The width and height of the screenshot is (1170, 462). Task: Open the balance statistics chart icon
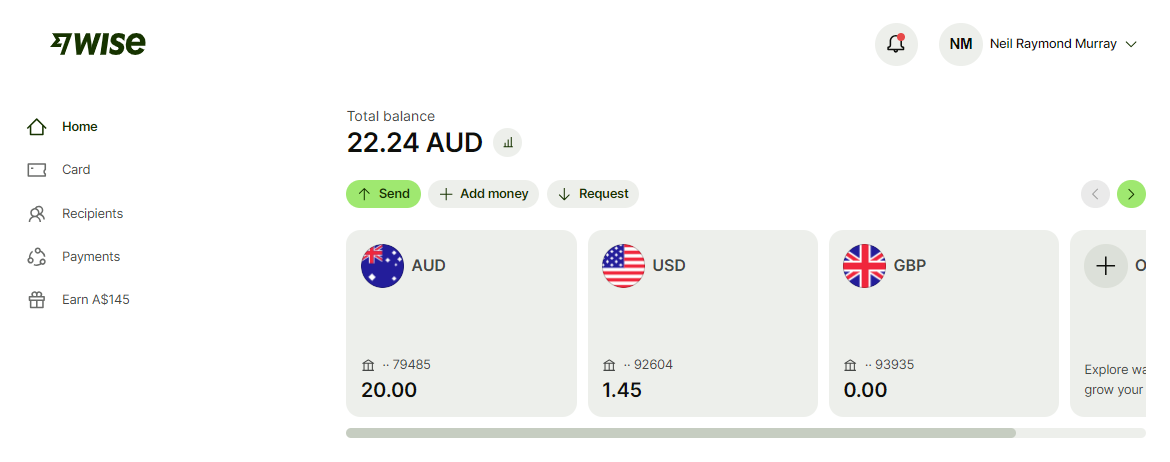pos(508,143)
